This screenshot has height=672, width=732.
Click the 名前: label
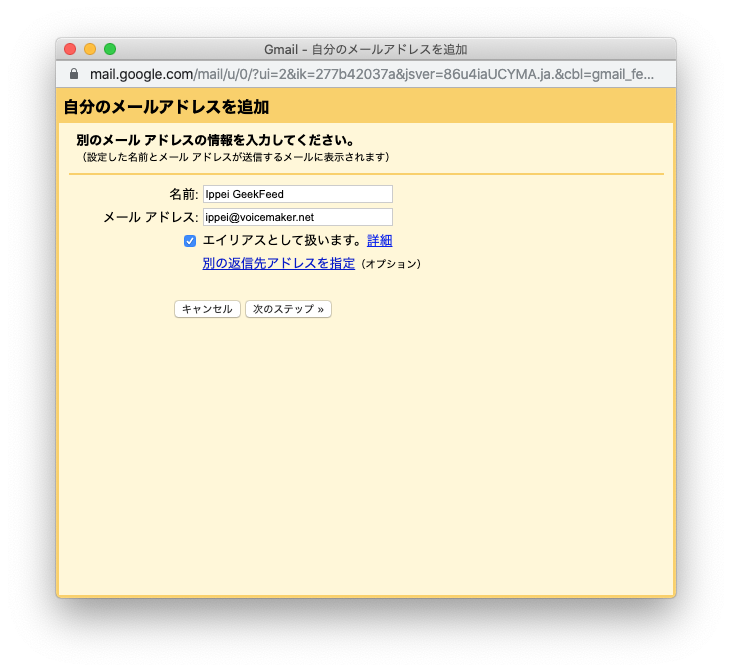pos(183,194)
